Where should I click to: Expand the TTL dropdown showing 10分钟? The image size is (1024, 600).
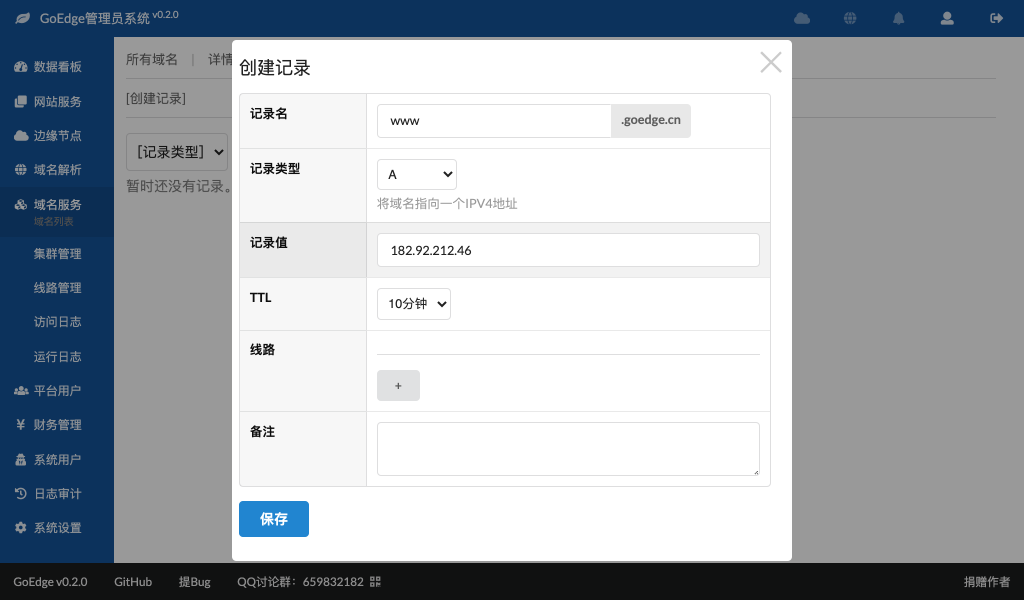(413, 304)
